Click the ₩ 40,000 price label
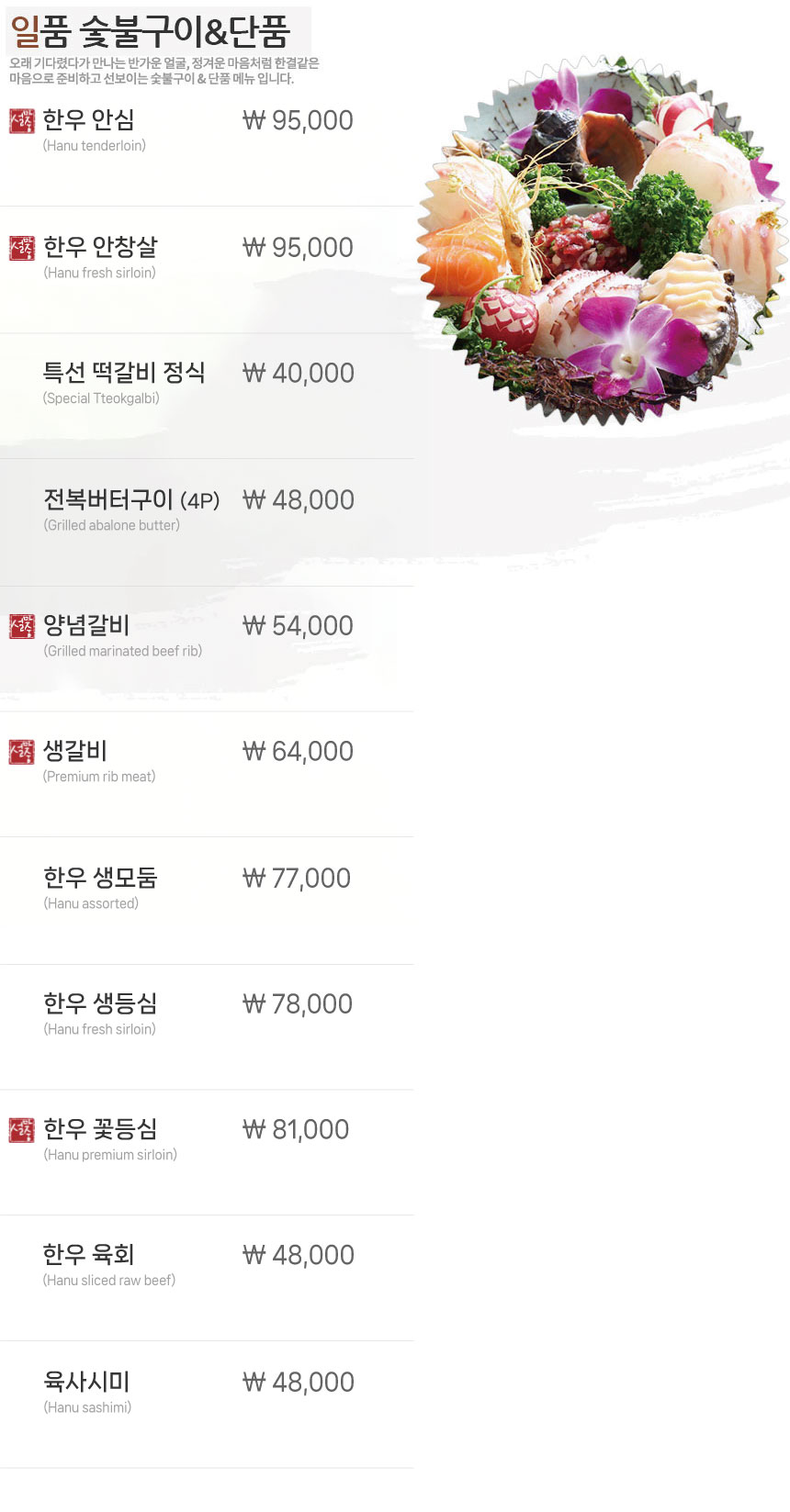The width and height of the screenshot is (790, 1512). pos(298,374)
